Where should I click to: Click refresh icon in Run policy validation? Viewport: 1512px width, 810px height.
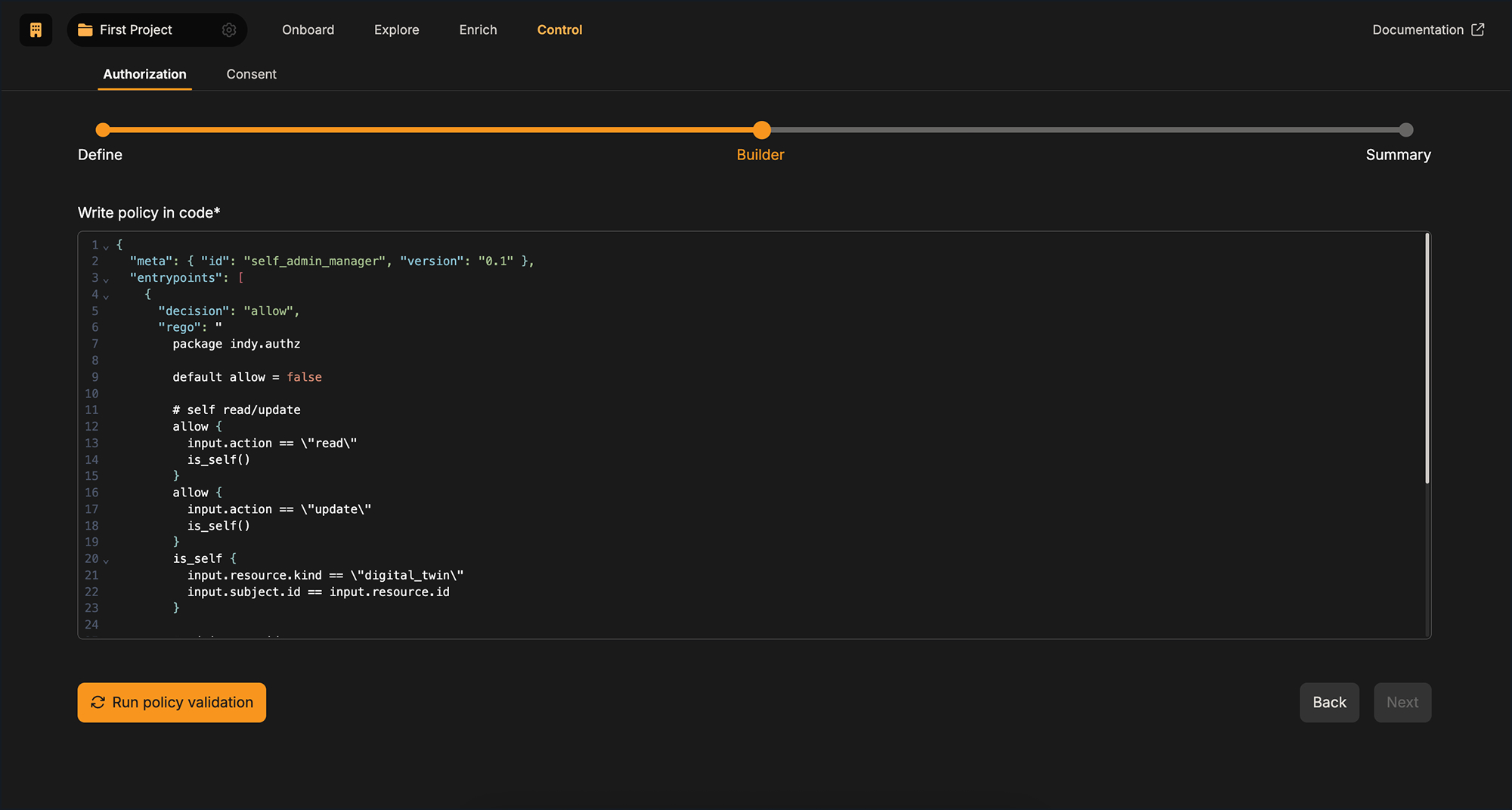tap(98, 703)
